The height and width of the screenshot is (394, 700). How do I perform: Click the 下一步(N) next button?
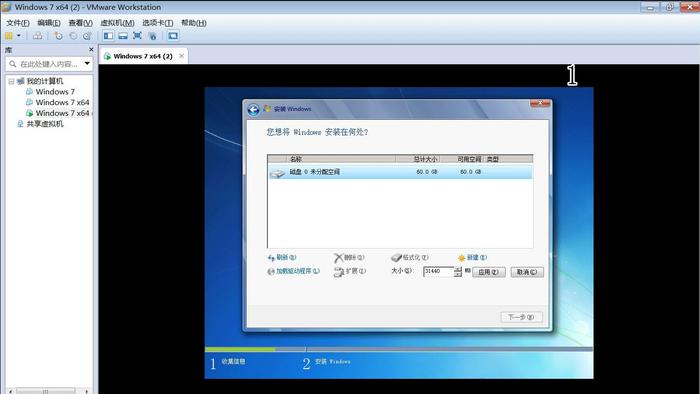tap(521, 317)
